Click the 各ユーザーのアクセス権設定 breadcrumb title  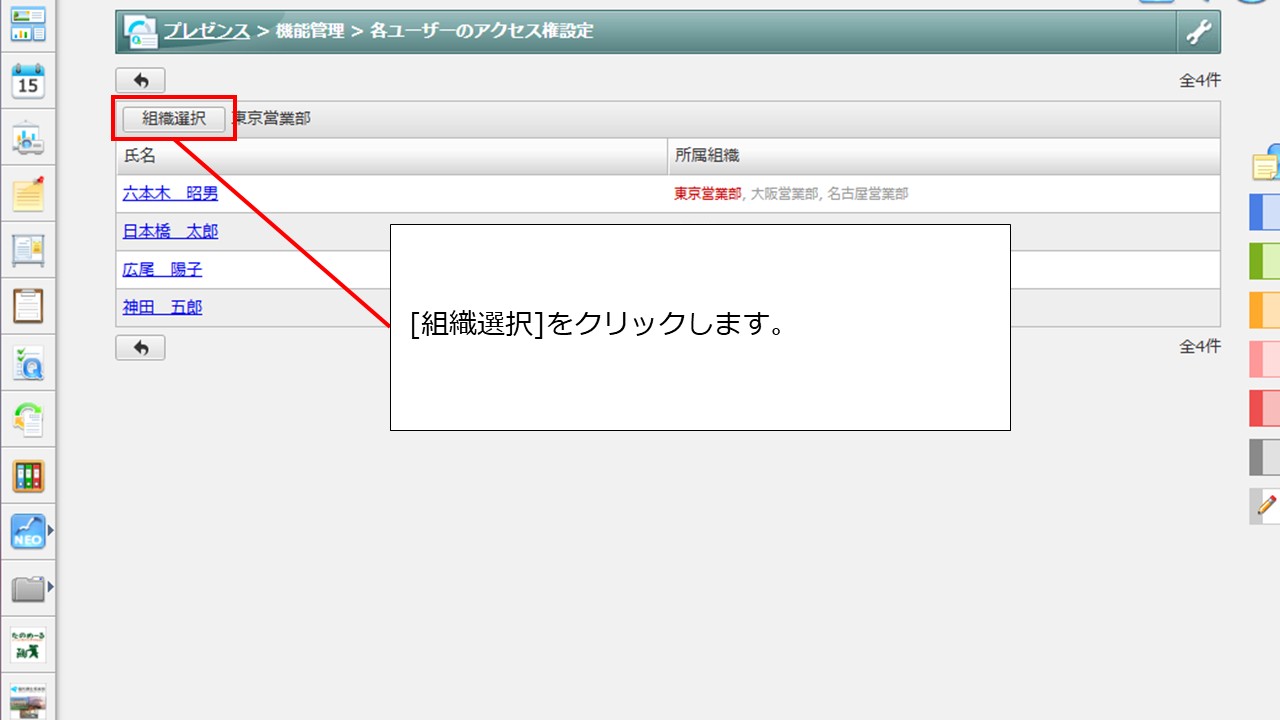pyautogui.click(x=481, y=31)
